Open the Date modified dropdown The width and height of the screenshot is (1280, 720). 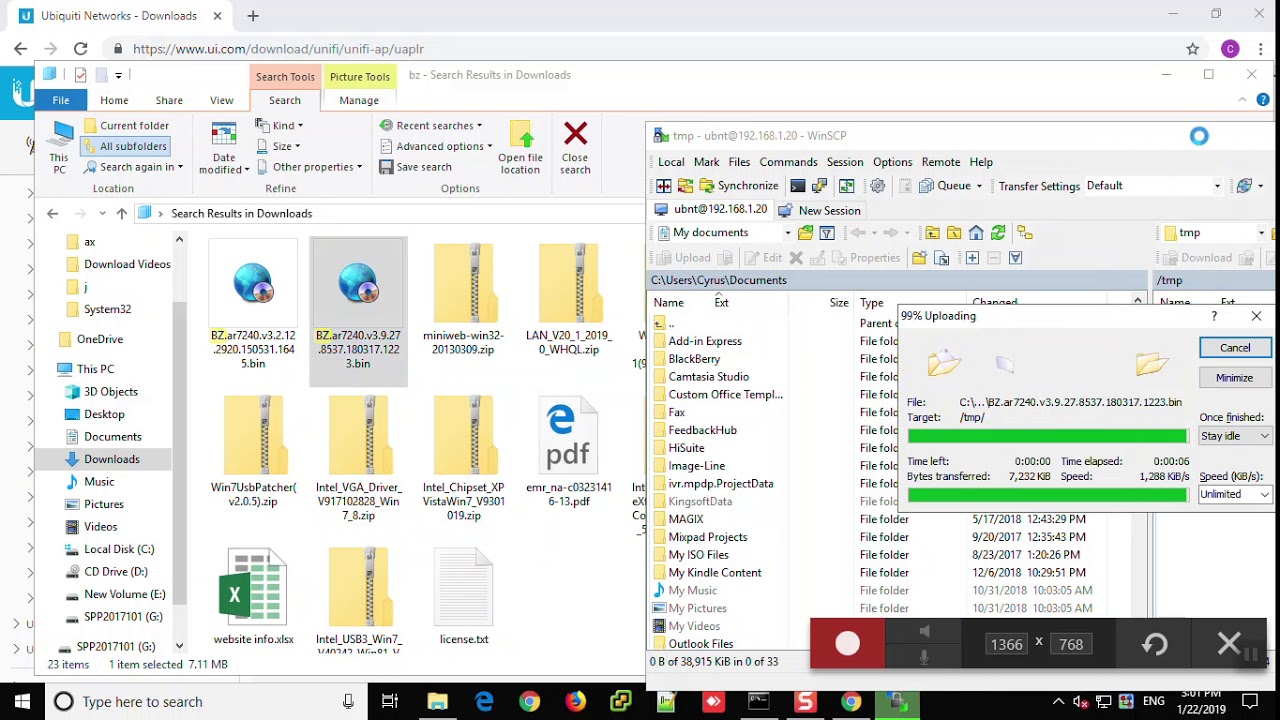(224, 149)
